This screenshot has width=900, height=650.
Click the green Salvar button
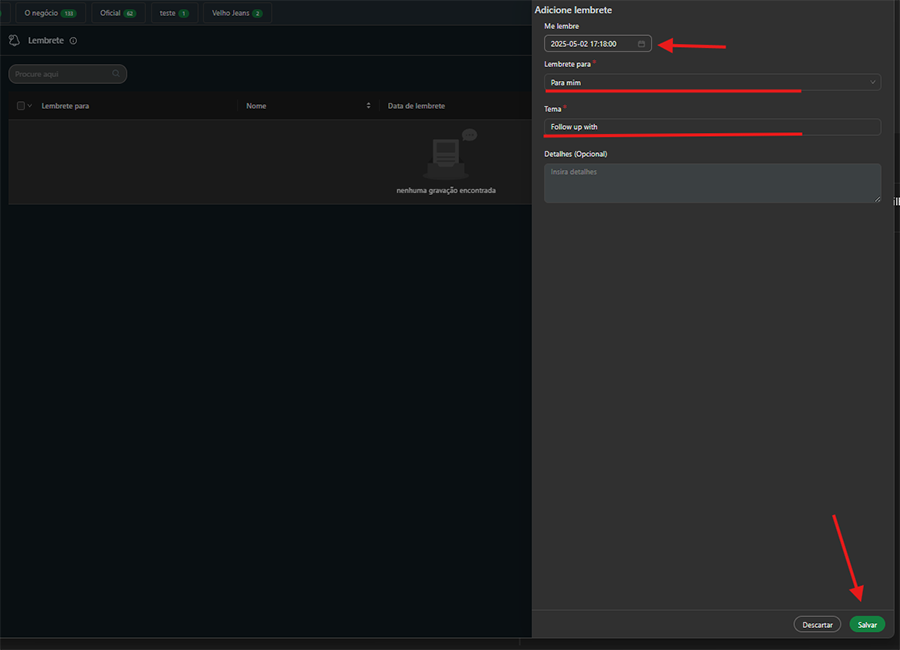[867, 624]
